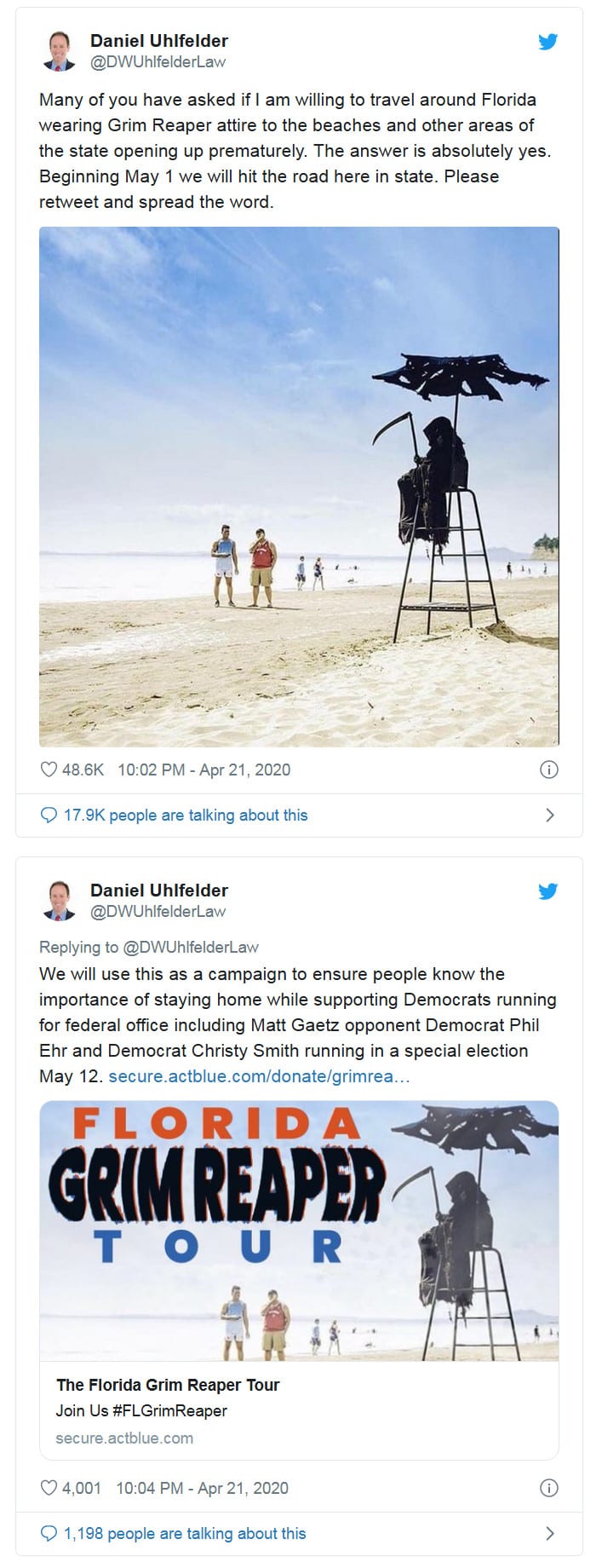Open the Florida Grim Reaper Tour card title
This screenshot has height=1568, width=602.
168,1385
